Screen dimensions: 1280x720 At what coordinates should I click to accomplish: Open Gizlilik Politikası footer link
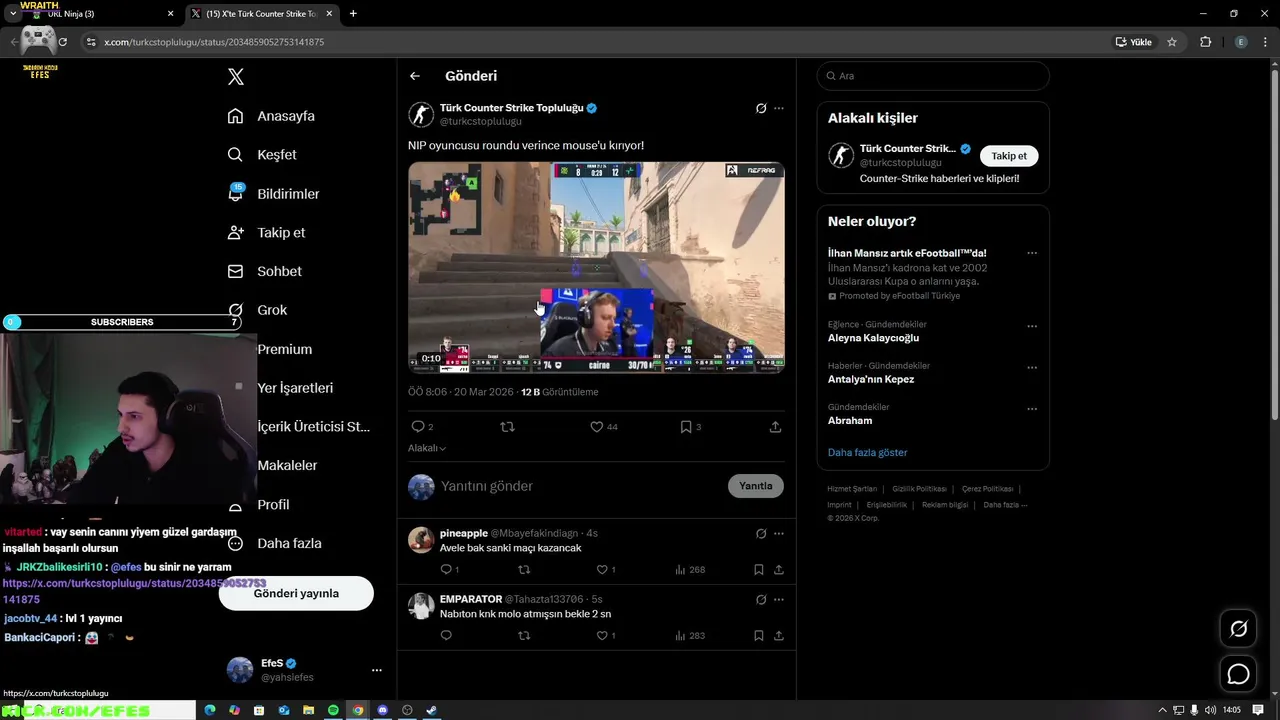pyautogui.click(x=919, y=489)
